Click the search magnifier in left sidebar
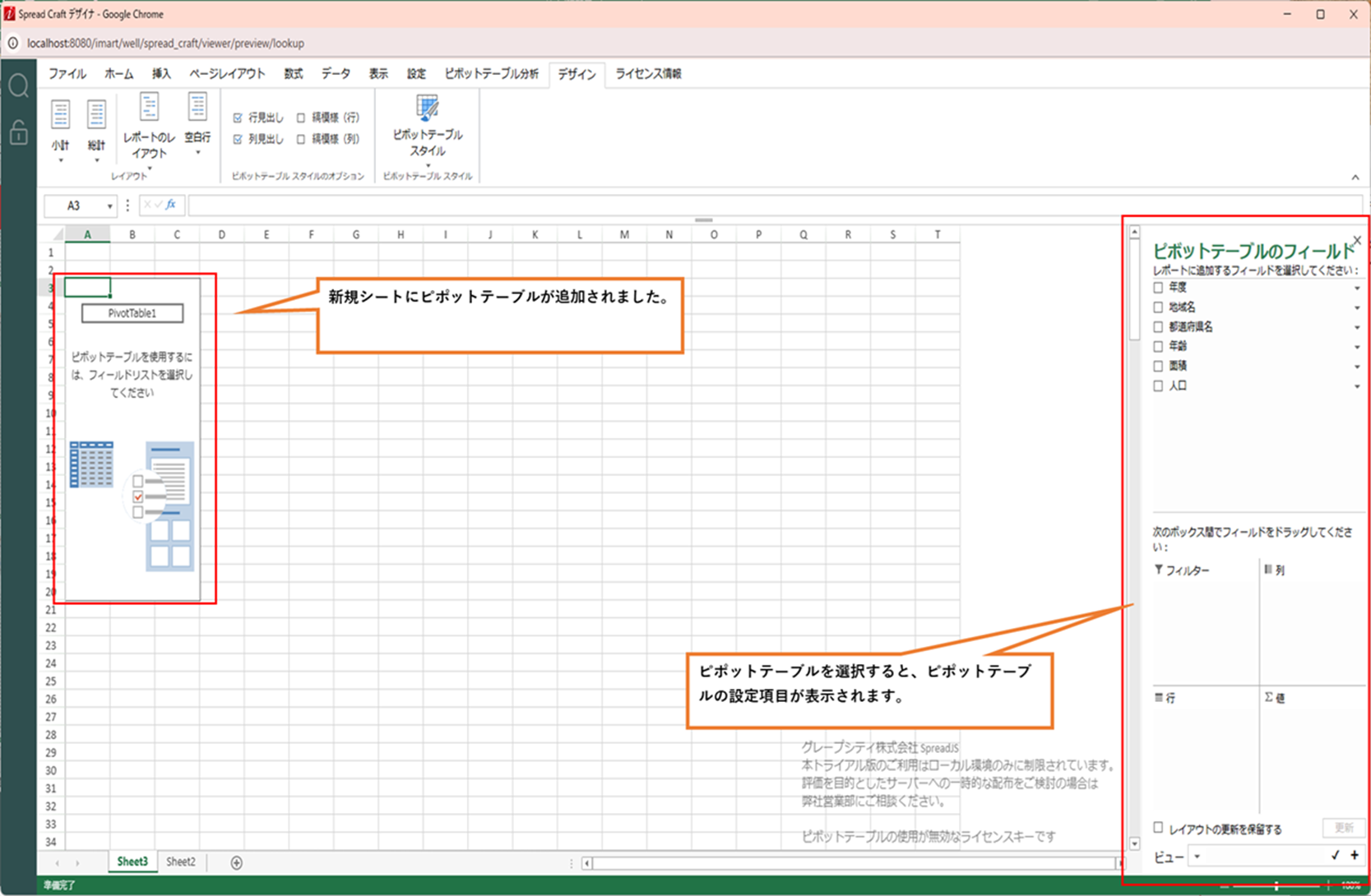 [18, 85]
